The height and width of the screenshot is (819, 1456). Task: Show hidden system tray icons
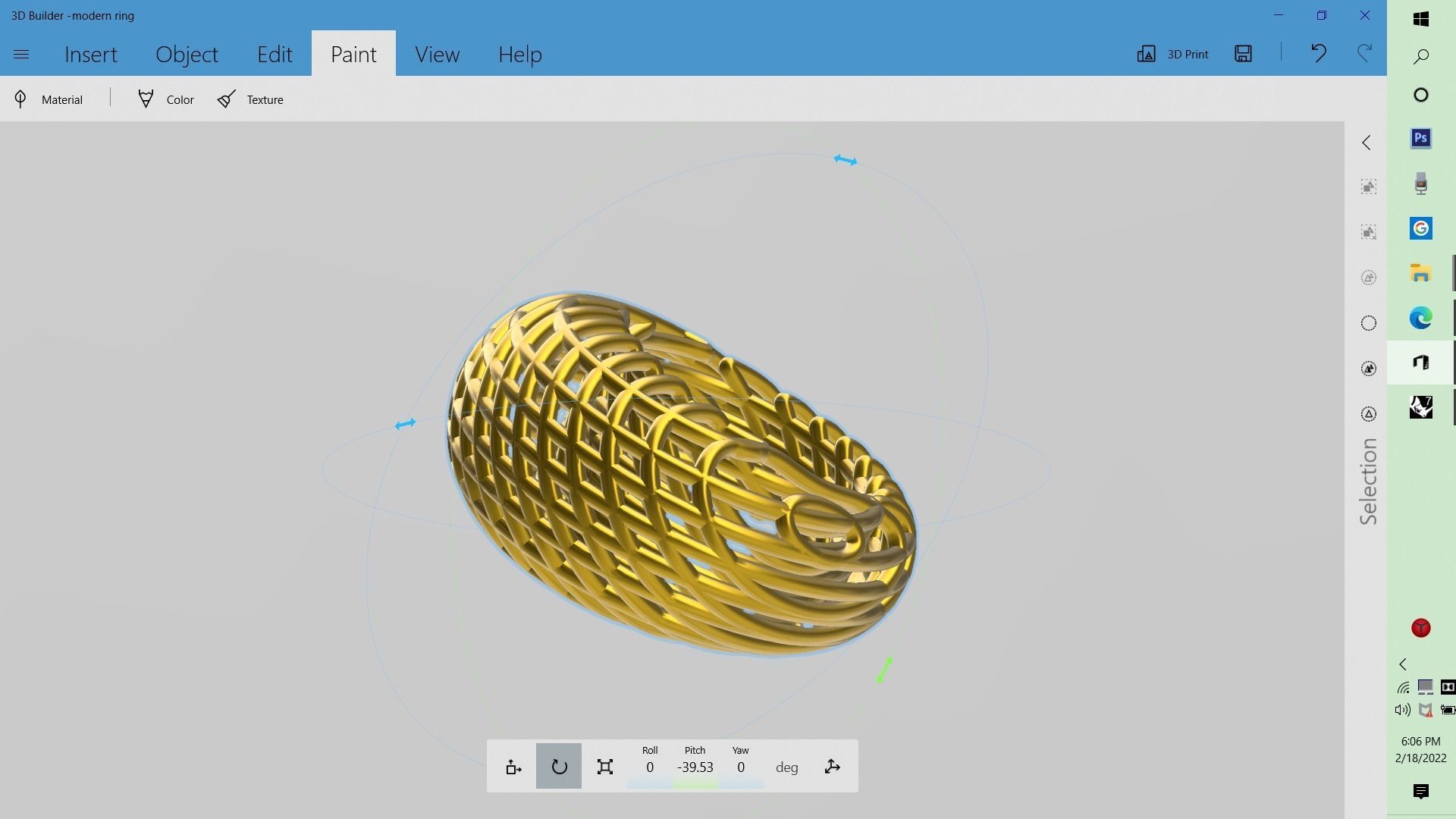[1403, 664]
